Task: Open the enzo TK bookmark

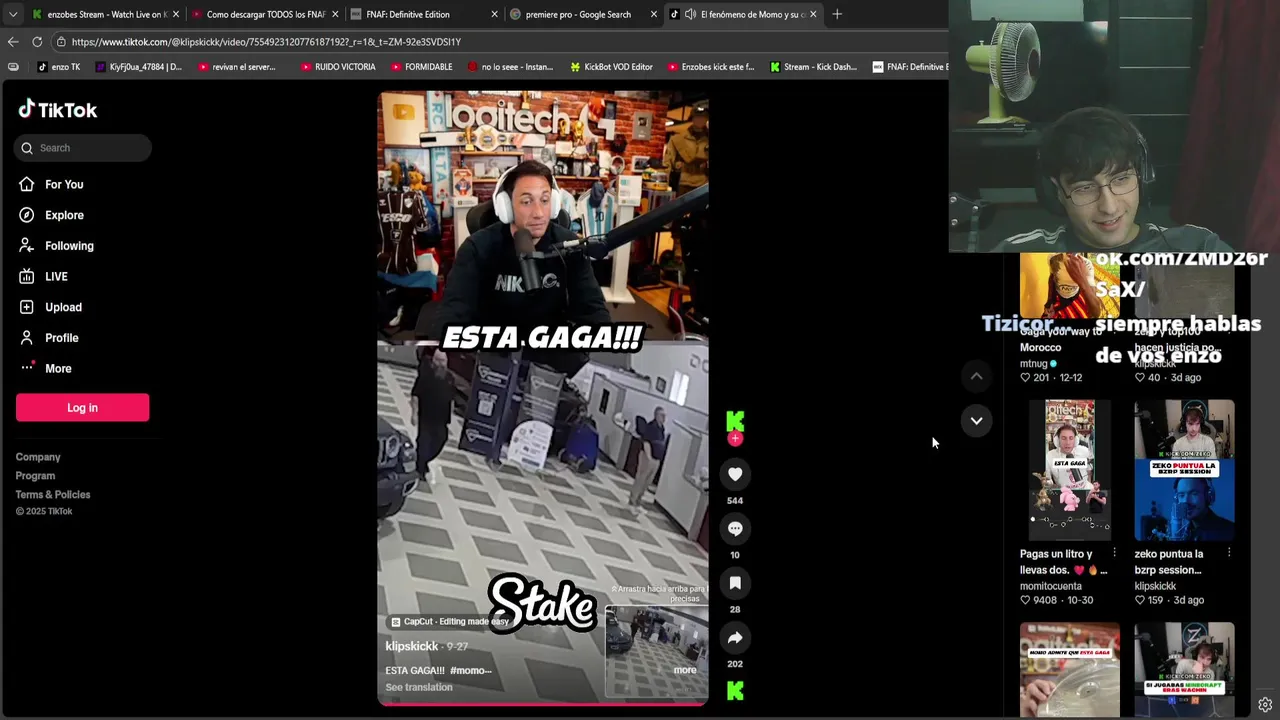Action: click(59, 67)
